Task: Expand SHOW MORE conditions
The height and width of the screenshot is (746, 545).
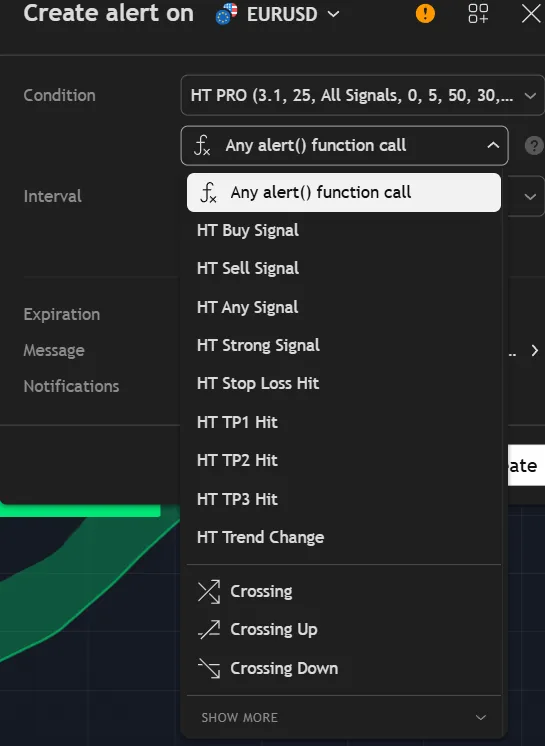Action: [x=343, y=717]
